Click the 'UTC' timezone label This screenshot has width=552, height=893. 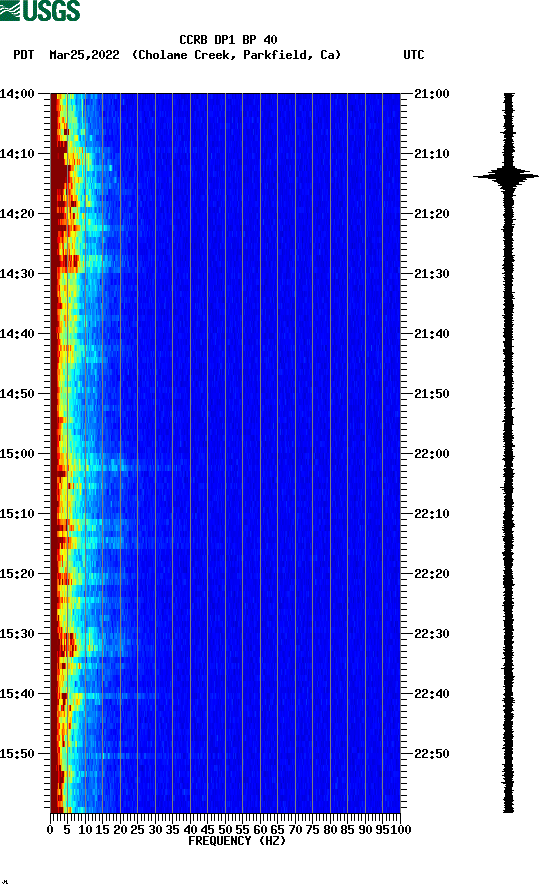point(414,55)
